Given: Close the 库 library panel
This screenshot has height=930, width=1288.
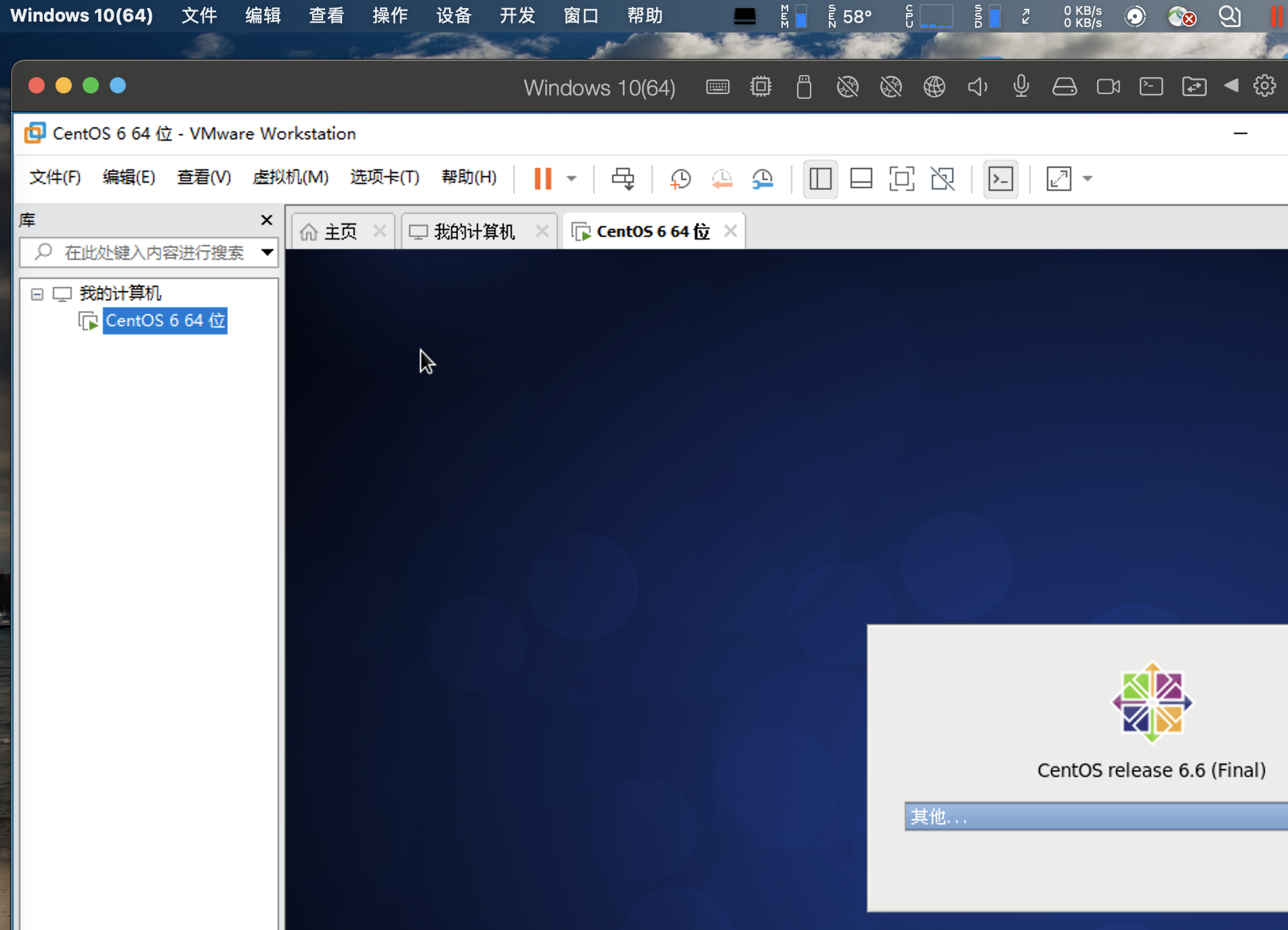Looking at the screenshot, I should coord(267,220).
